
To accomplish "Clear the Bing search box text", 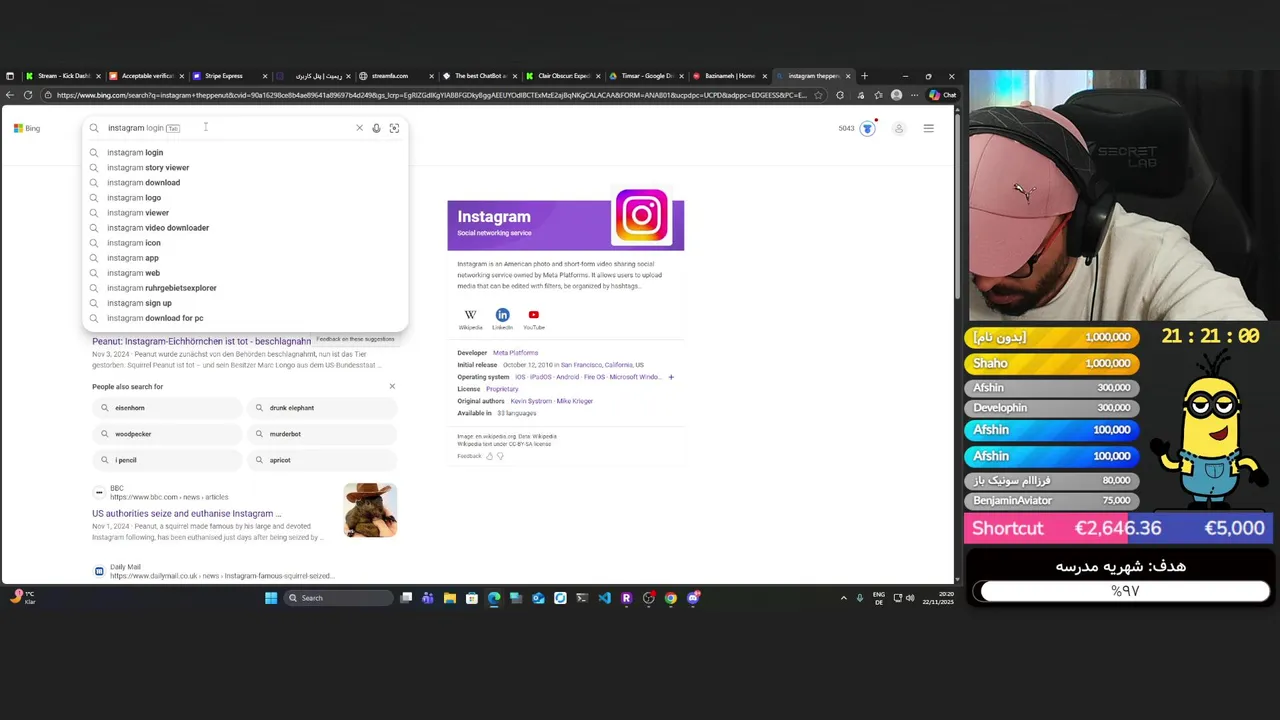I will pyautogui.click(x=359, y=128).
